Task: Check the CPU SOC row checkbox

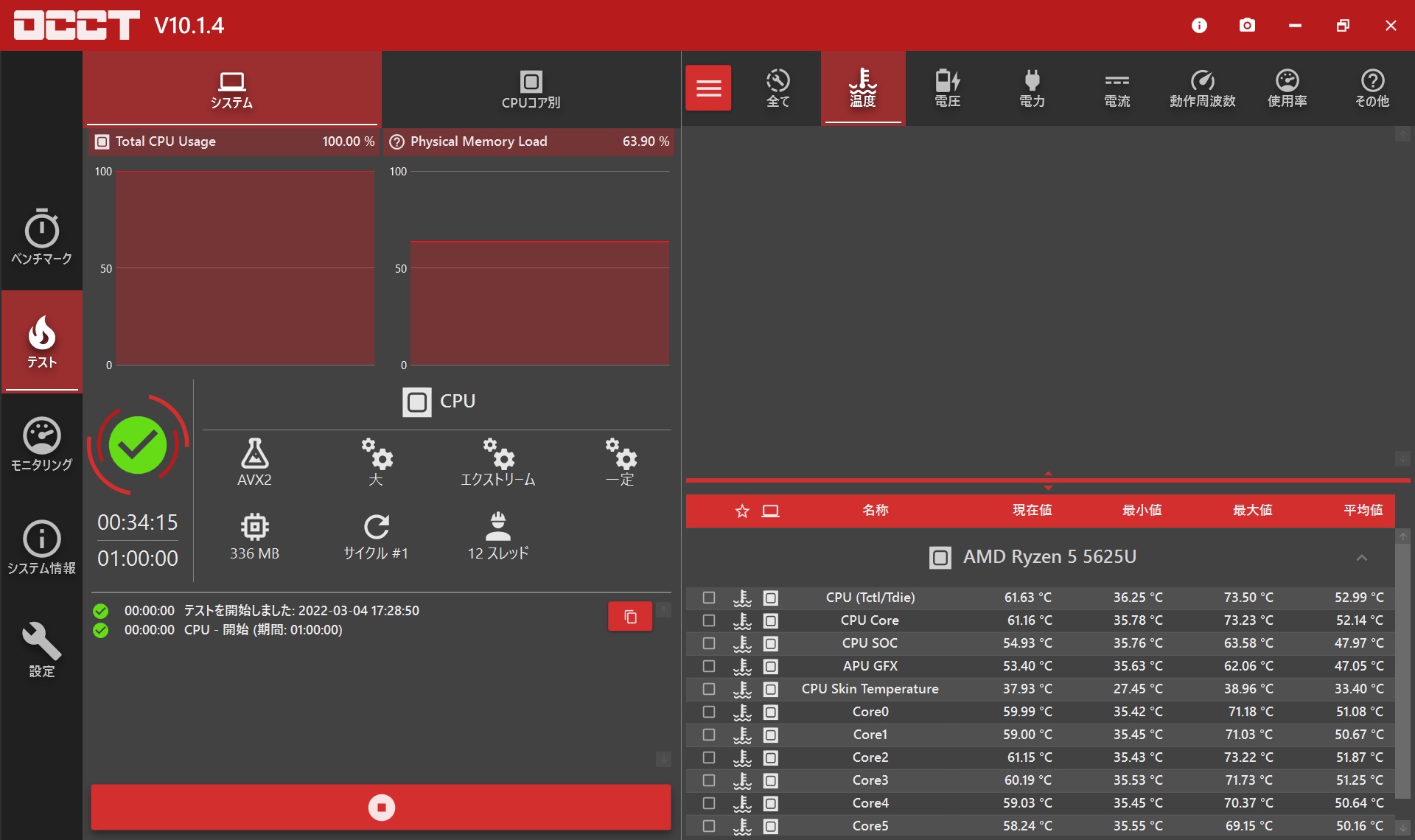Action: (709, 643)
